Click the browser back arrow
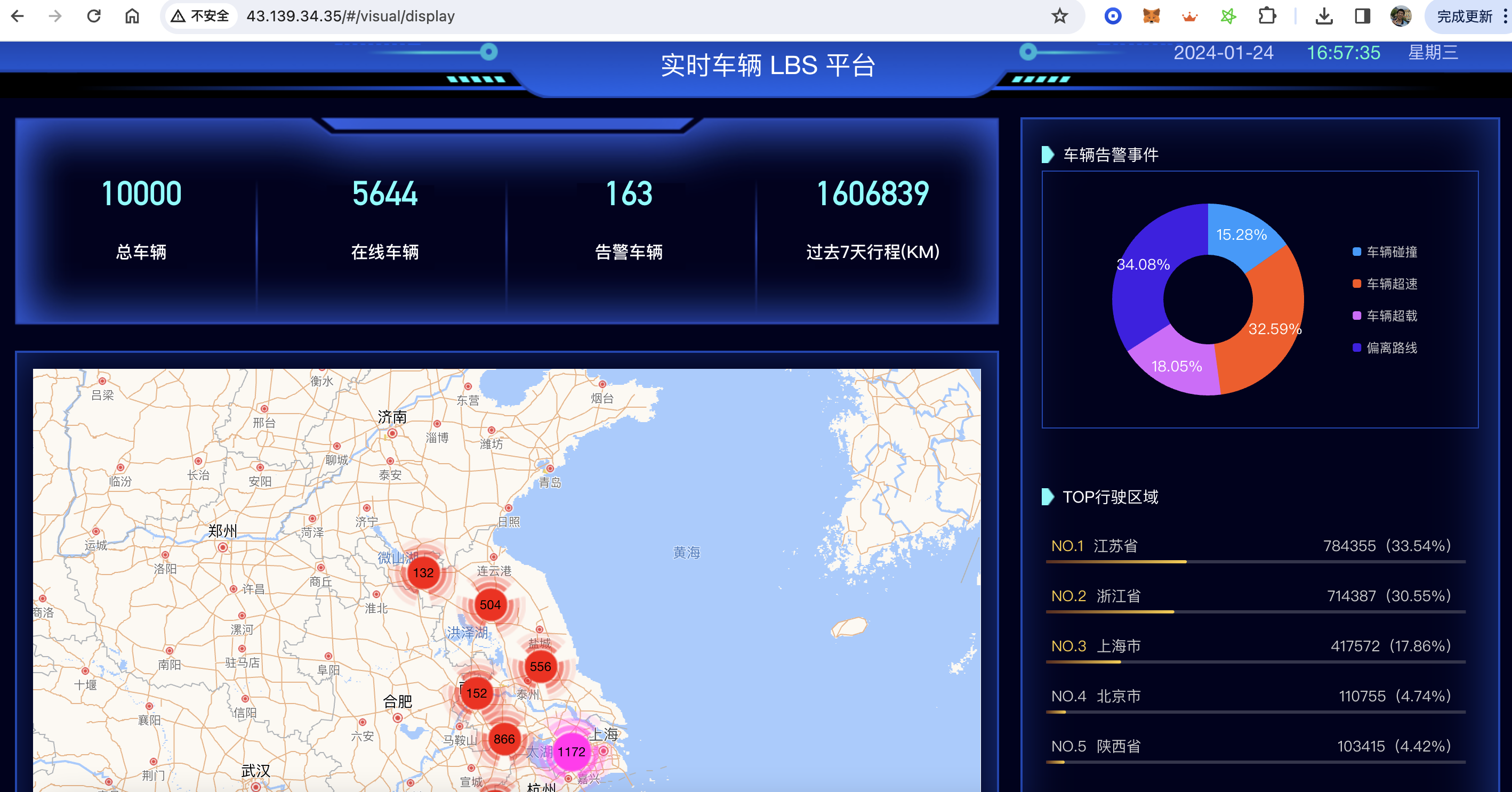The height and width of the screenshot is (792, 1512). tap(18, 16)
